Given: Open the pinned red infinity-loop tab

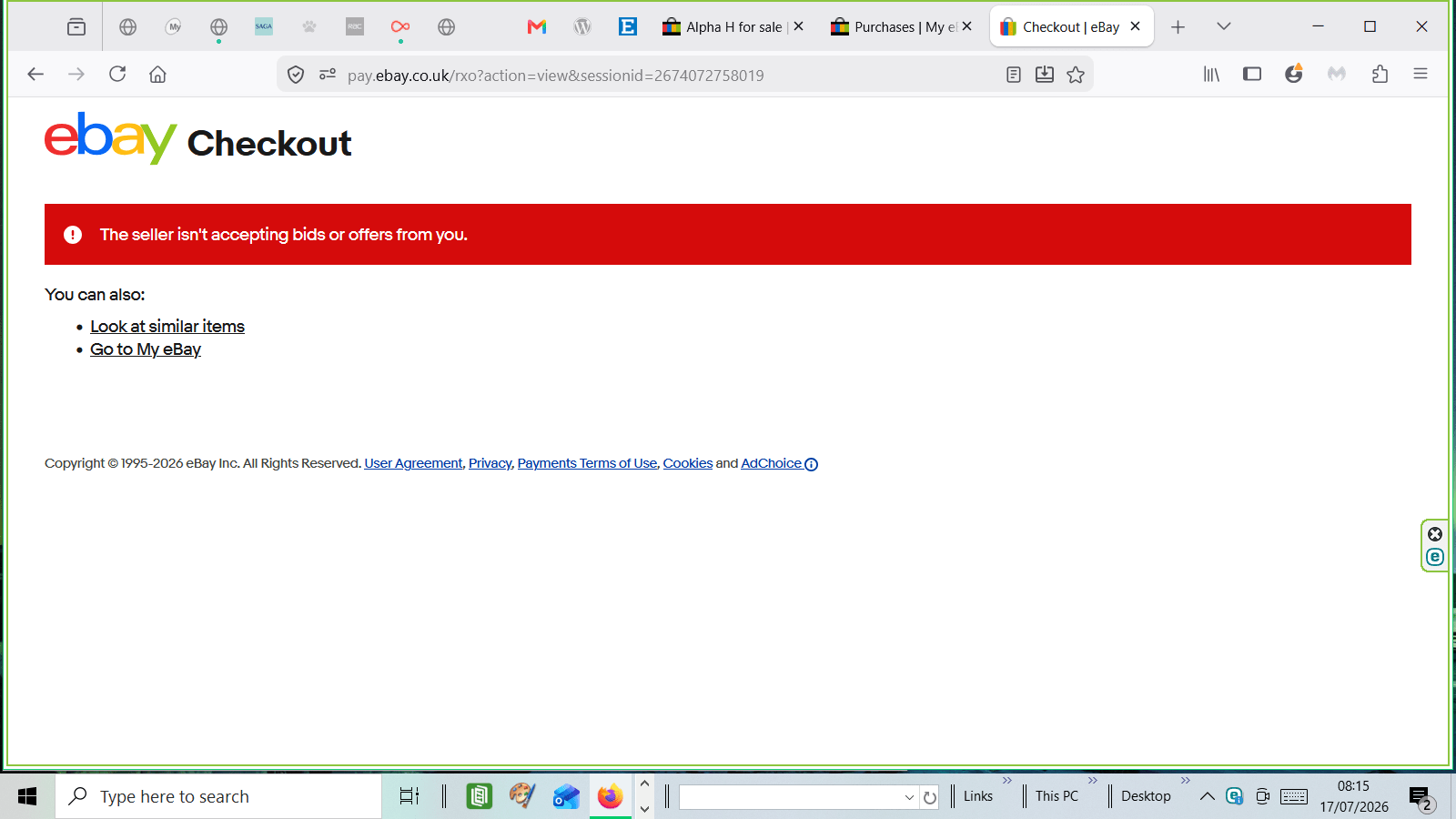Looking at the screenshot, I should [x=400, y=27].
